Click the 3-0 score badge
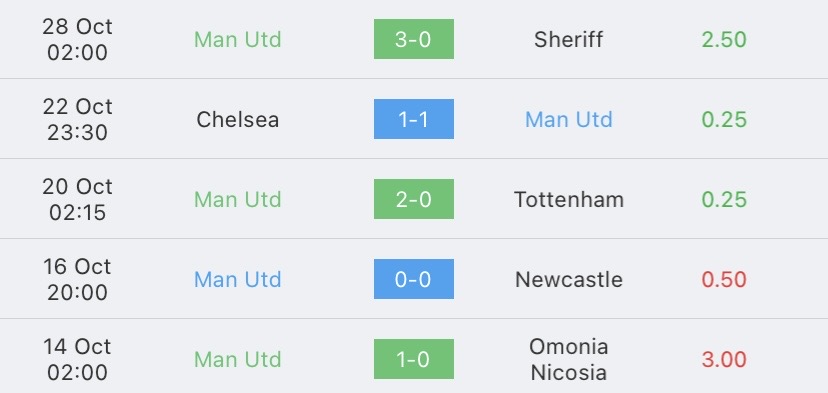This screenshot has width=828, height=393. 413,39
